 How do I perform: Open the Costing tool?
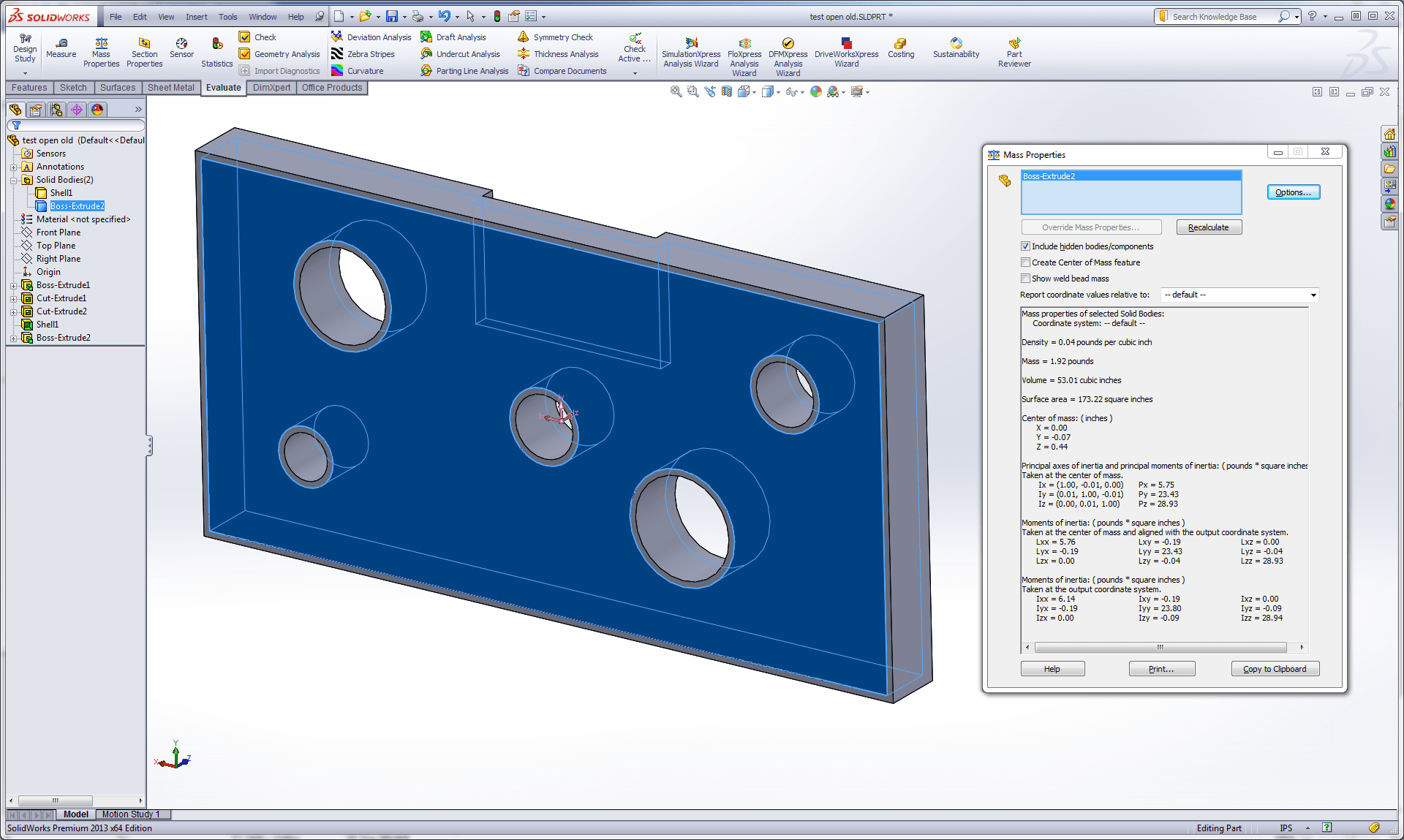(x=900, y=48)
